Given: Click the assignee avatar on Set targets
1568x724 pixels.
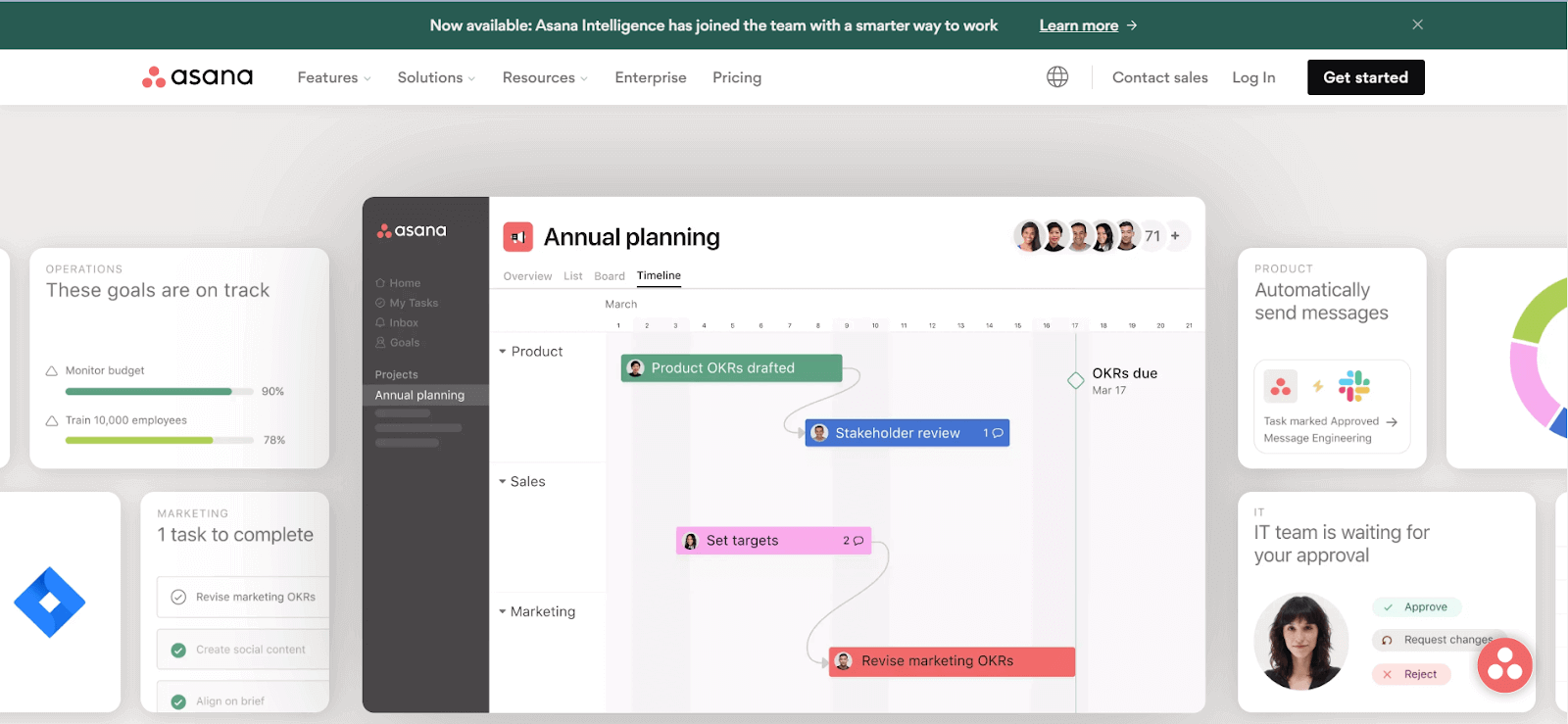Looking at the screenshot, I should 690,541.
